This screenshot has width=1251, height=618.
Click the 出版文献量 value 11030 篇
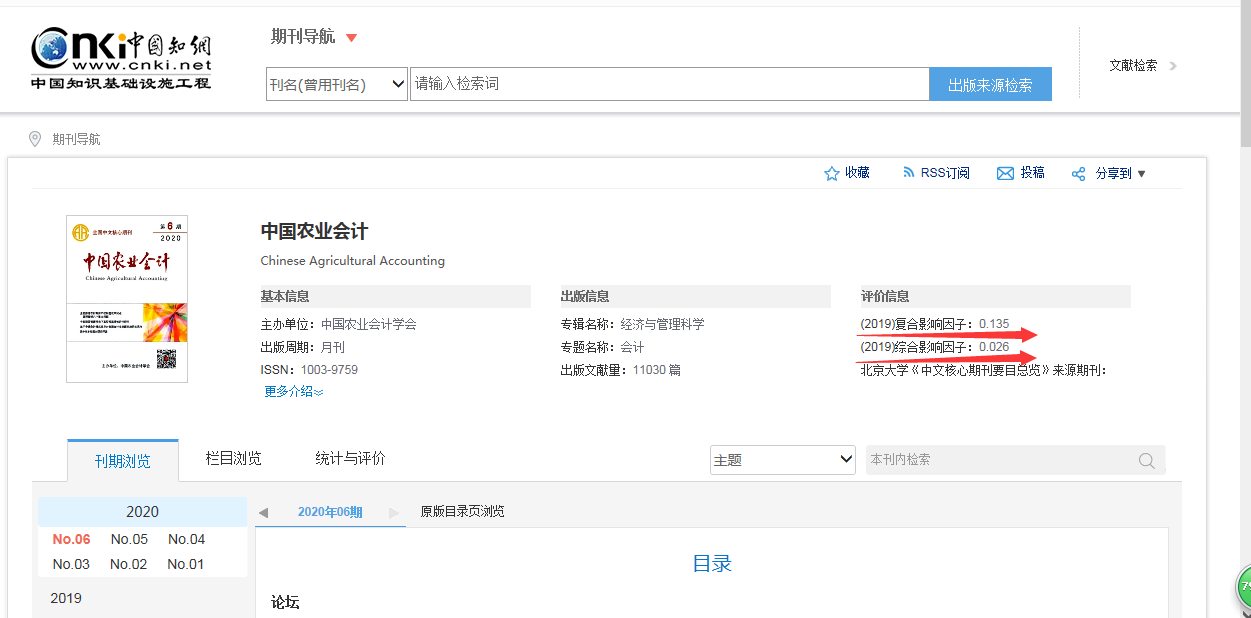(657, 370)
